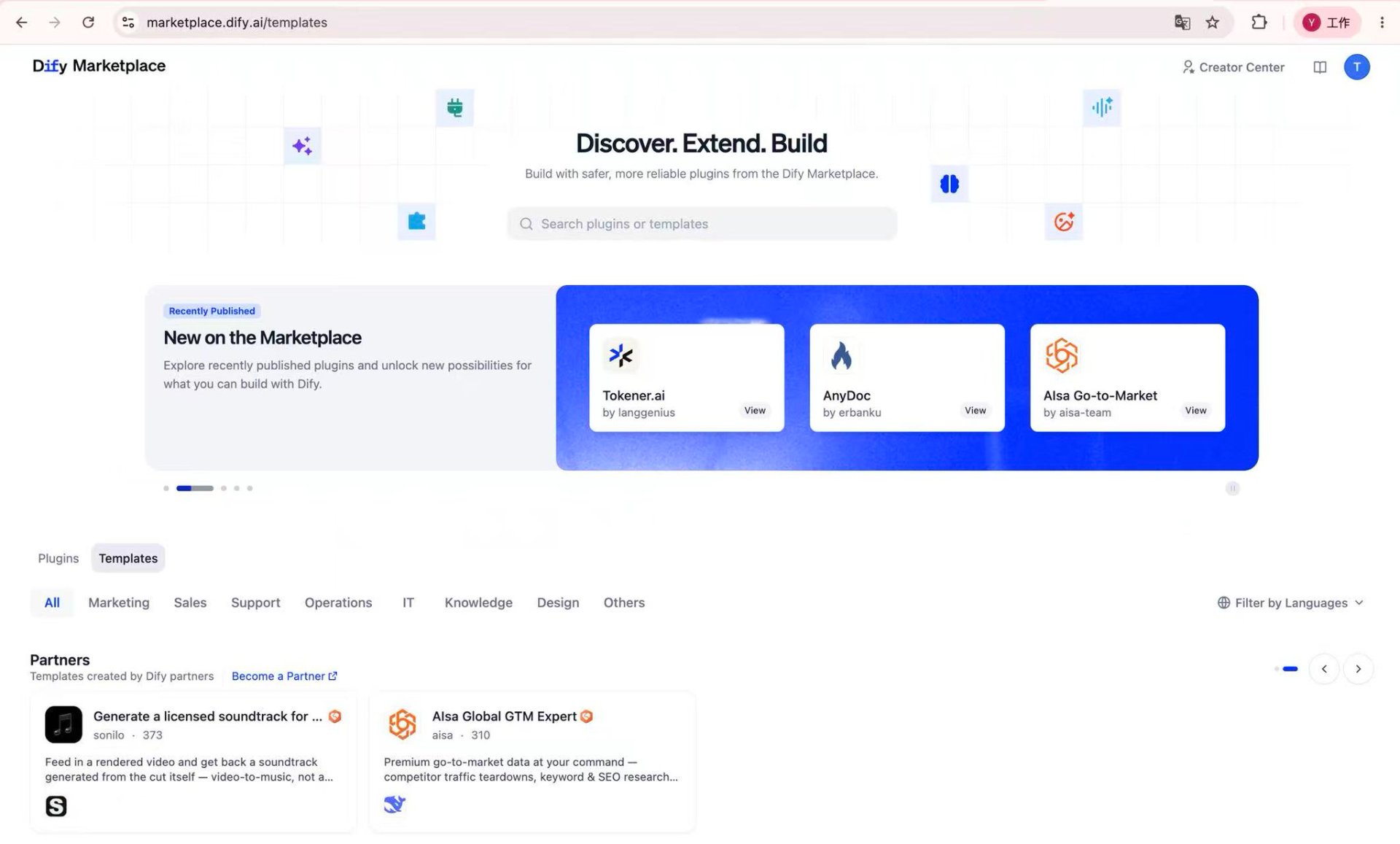Screen dimensions: 1400x844
Task: Click the Tokener.ai plugin logo
Action: [621, 356]
